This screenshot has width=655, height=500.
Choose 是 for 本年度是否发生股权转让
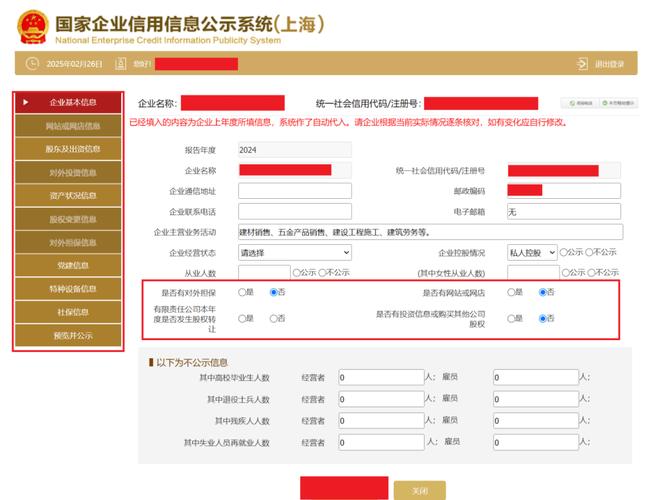tap(242, 319)
